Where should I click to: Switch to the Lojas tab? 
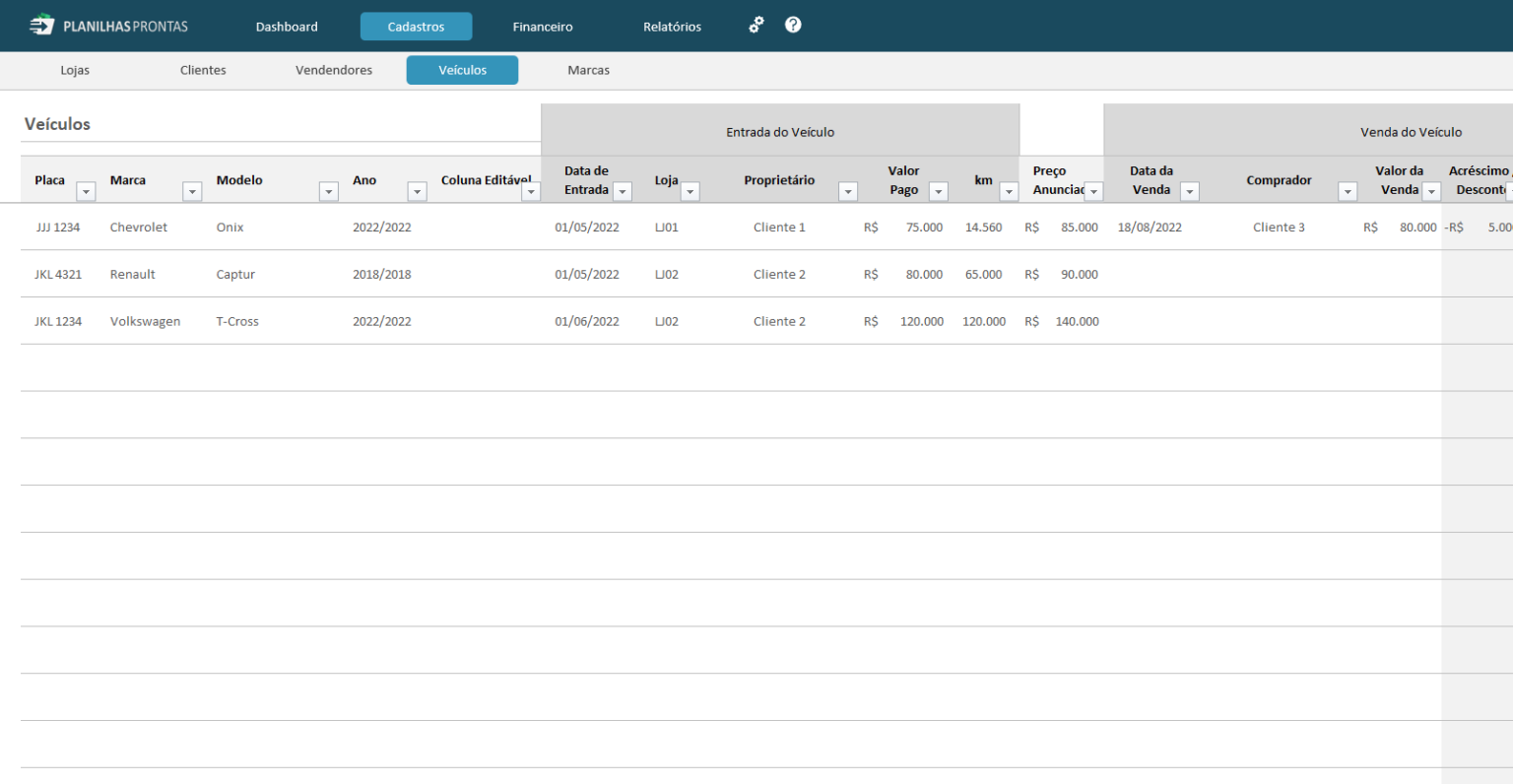75,70
